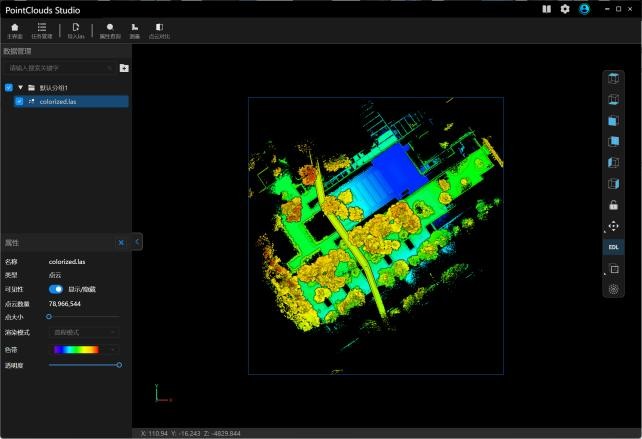
Task: Uncheck the colorized.las checkbox
Action: click(19, 101)
